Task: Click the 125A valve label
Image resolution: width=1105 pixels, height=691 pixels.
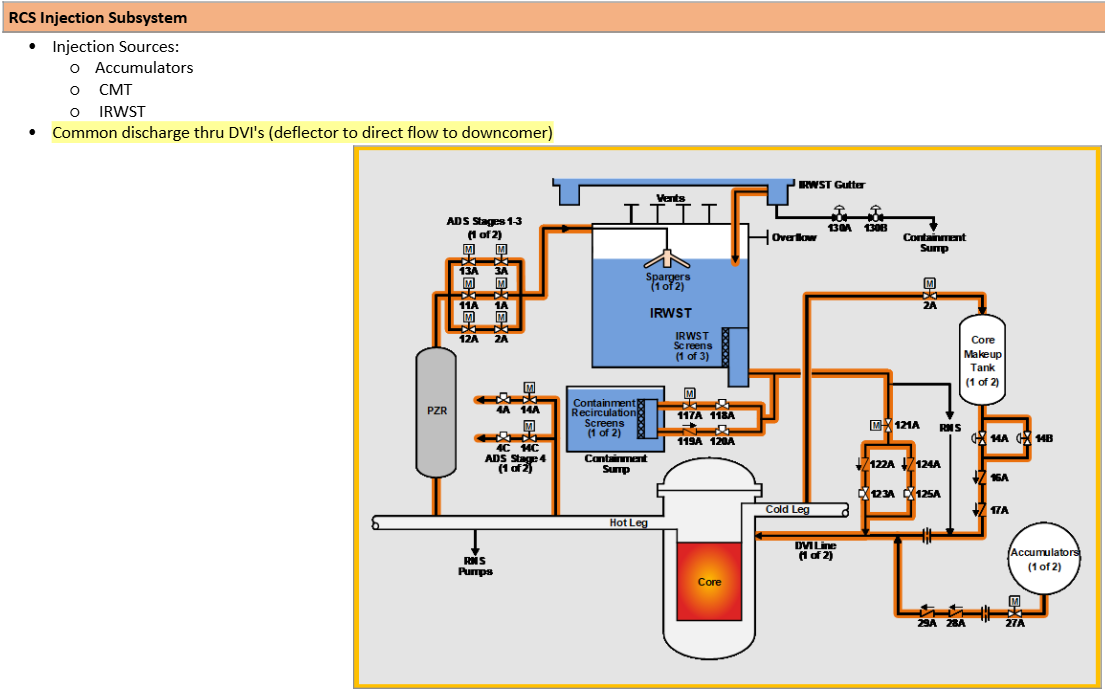Action: pyautogui.click(x=928, y=494)
